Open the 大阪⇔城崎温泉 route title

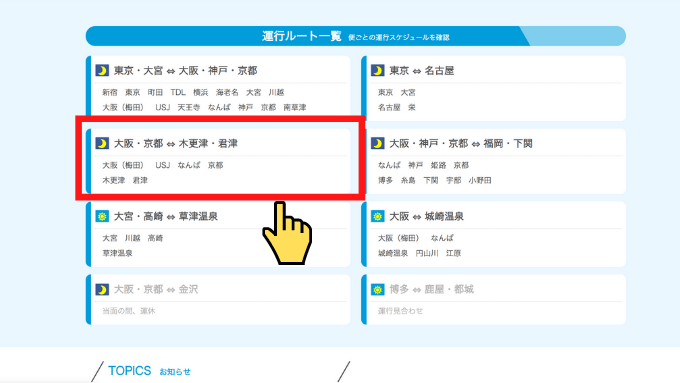tap(426, 216)
